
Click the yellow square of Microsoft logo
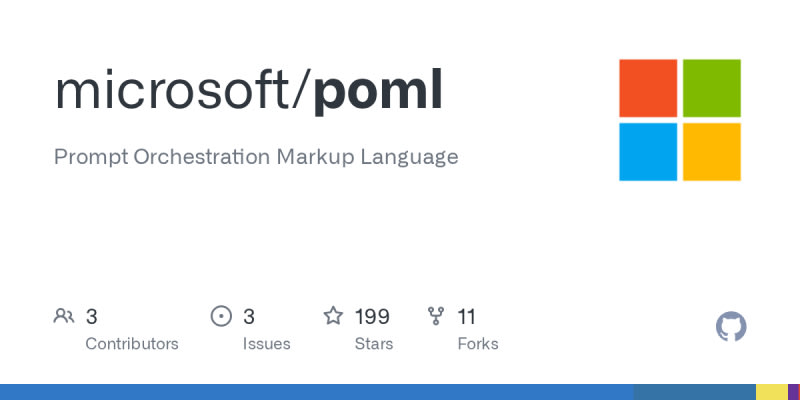[712, 152]
